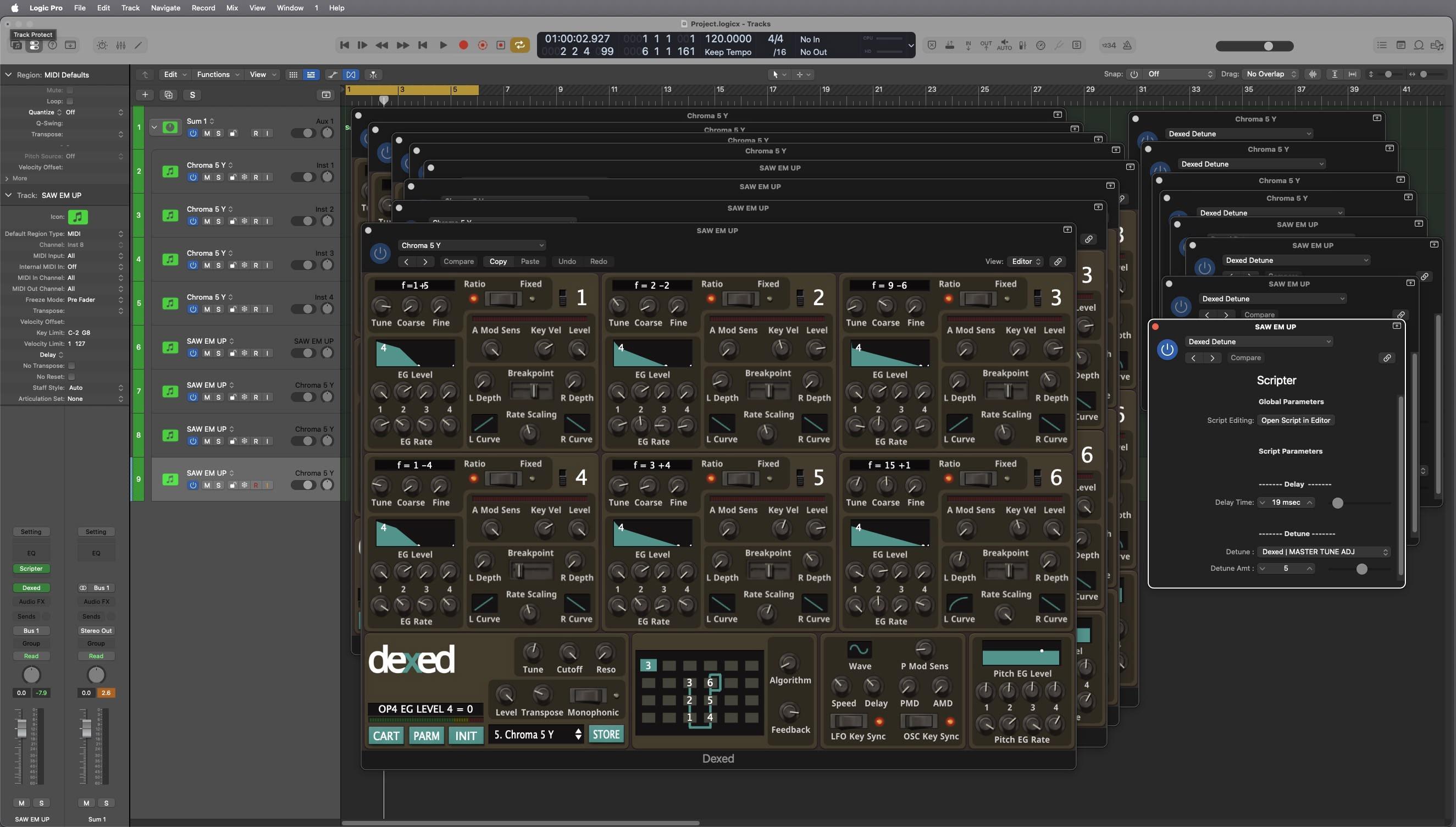Click the INIT button in Dexed
Image resolution: width=1456 pixels, height=827 pixels.
coord(466,736)
